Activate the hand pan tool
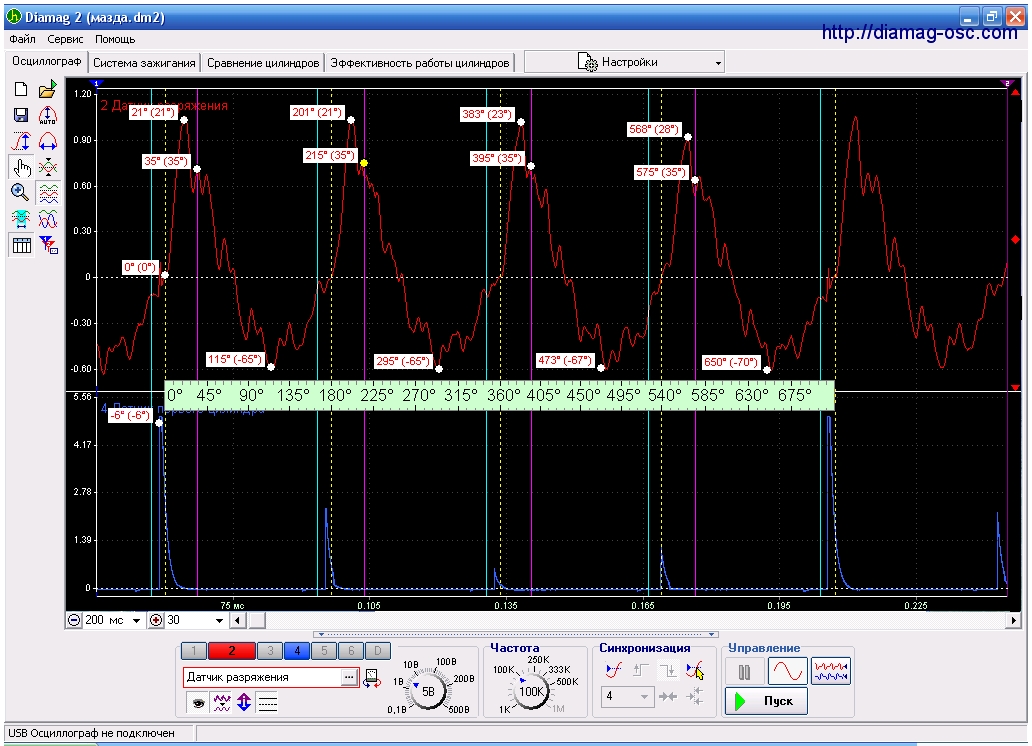 (21, 167)
